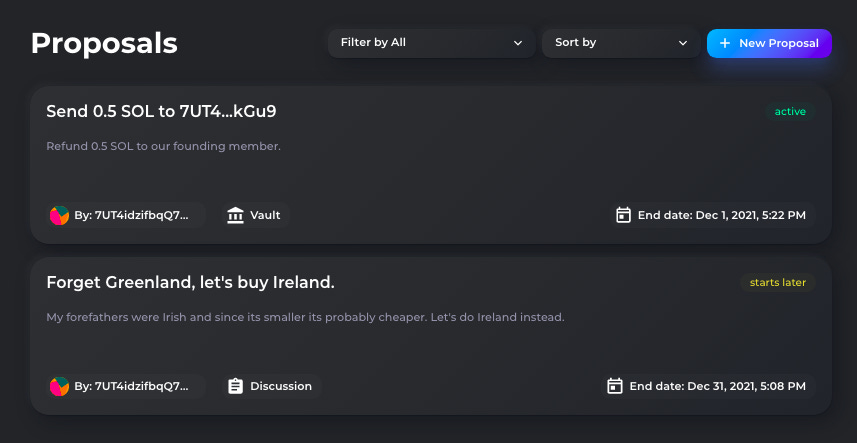Select the Discussion tag on second proposal
Image resolution: width=857 pixels, height=443 pixels.
click(272, 386)
